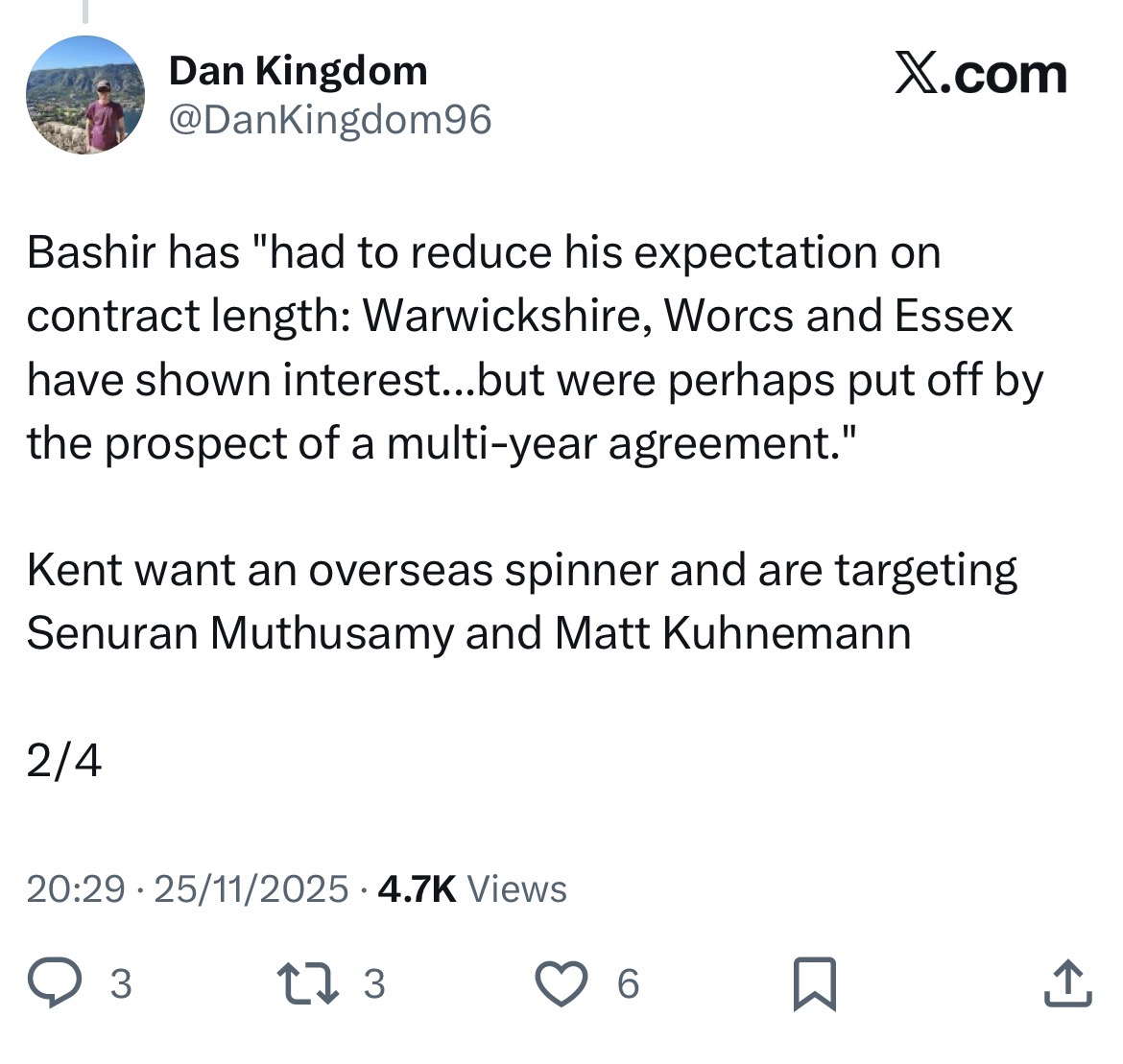
Task: Open the @DanKingdom96 handle link
Action: (x=330, y=119)
